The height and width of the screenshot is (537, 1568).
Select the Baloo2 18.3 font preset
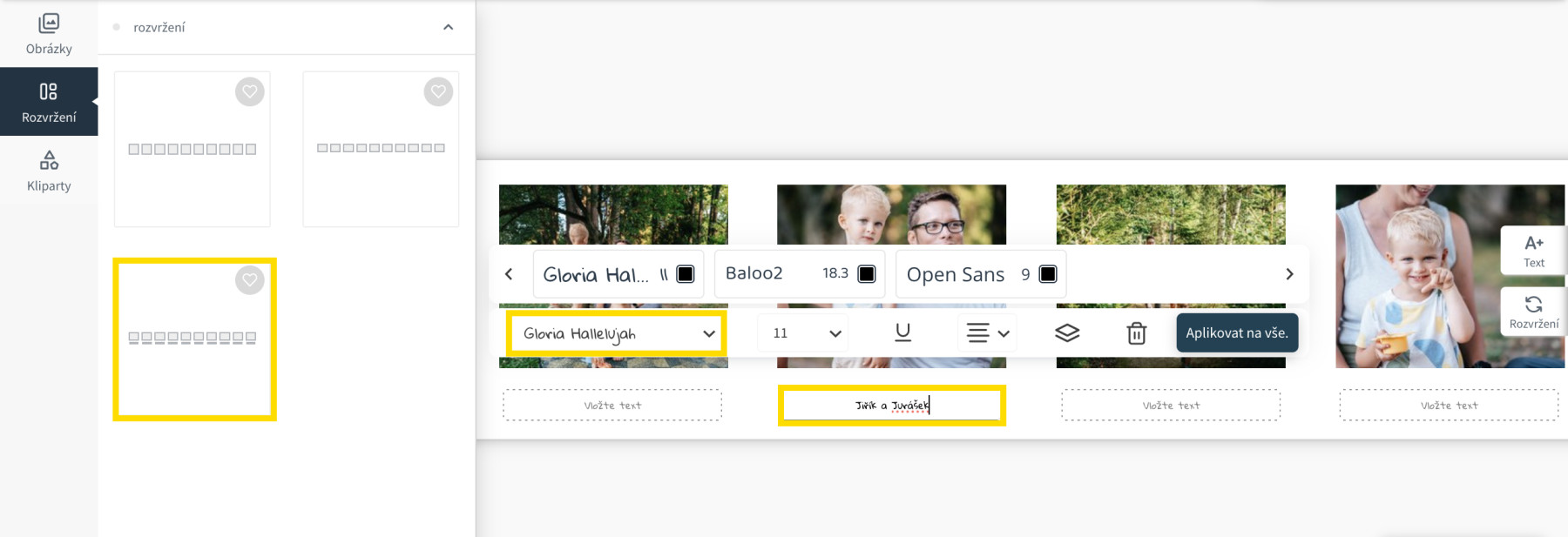(x=800, y=274)
